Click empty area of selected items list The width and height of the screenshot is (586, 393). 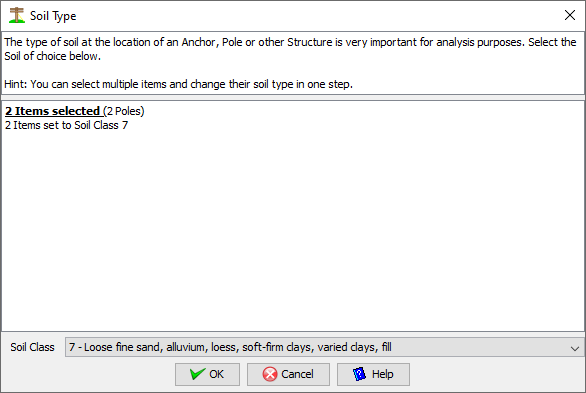pos(293,232)
